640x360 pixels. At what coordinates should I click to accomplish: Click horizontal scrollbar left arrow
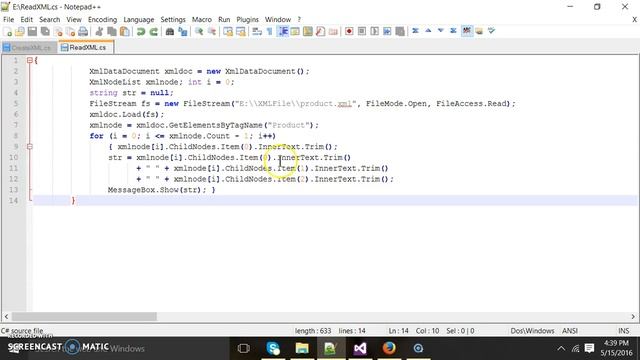(x=6, y=317)
